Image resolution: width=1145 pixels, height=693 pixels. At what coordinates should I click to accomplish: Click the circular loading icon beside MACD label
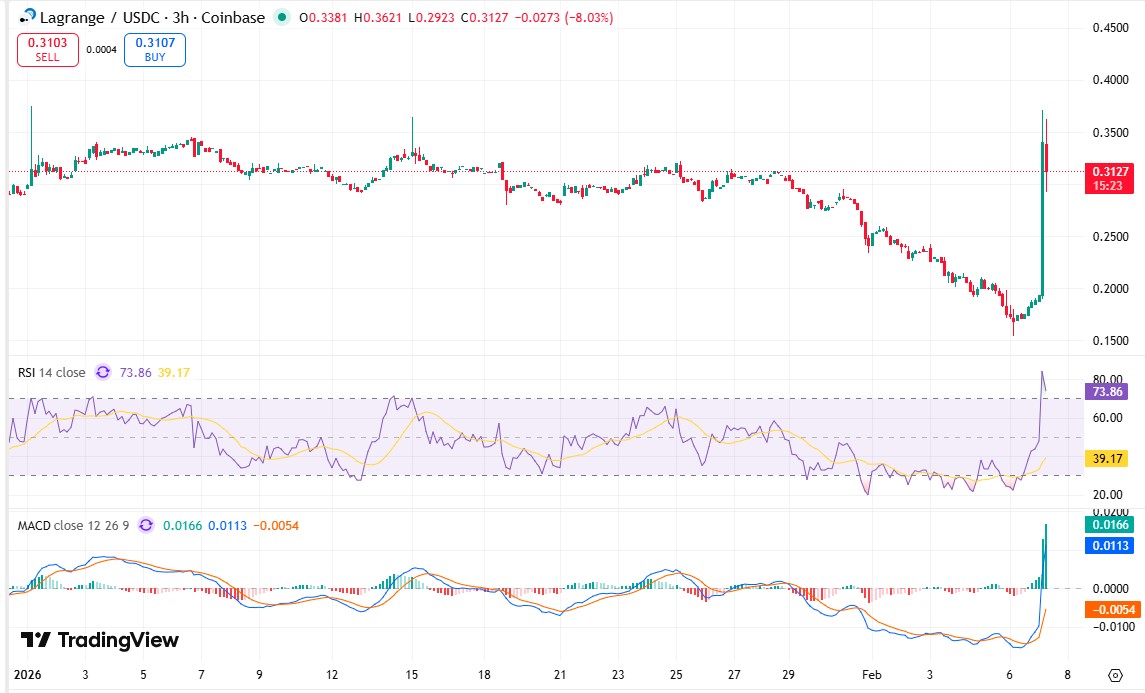click(x=147, y=524)
